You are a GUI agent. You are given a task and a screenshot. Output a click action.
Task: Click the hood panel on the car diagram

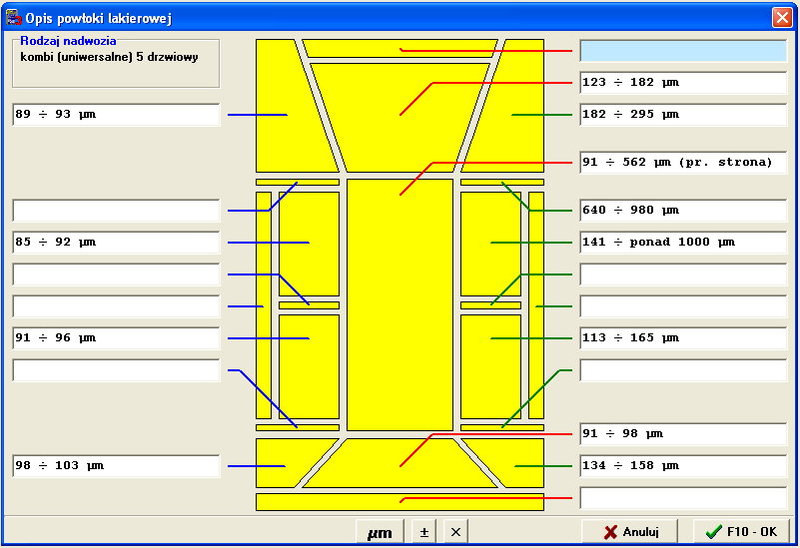(x=400, y=117)
